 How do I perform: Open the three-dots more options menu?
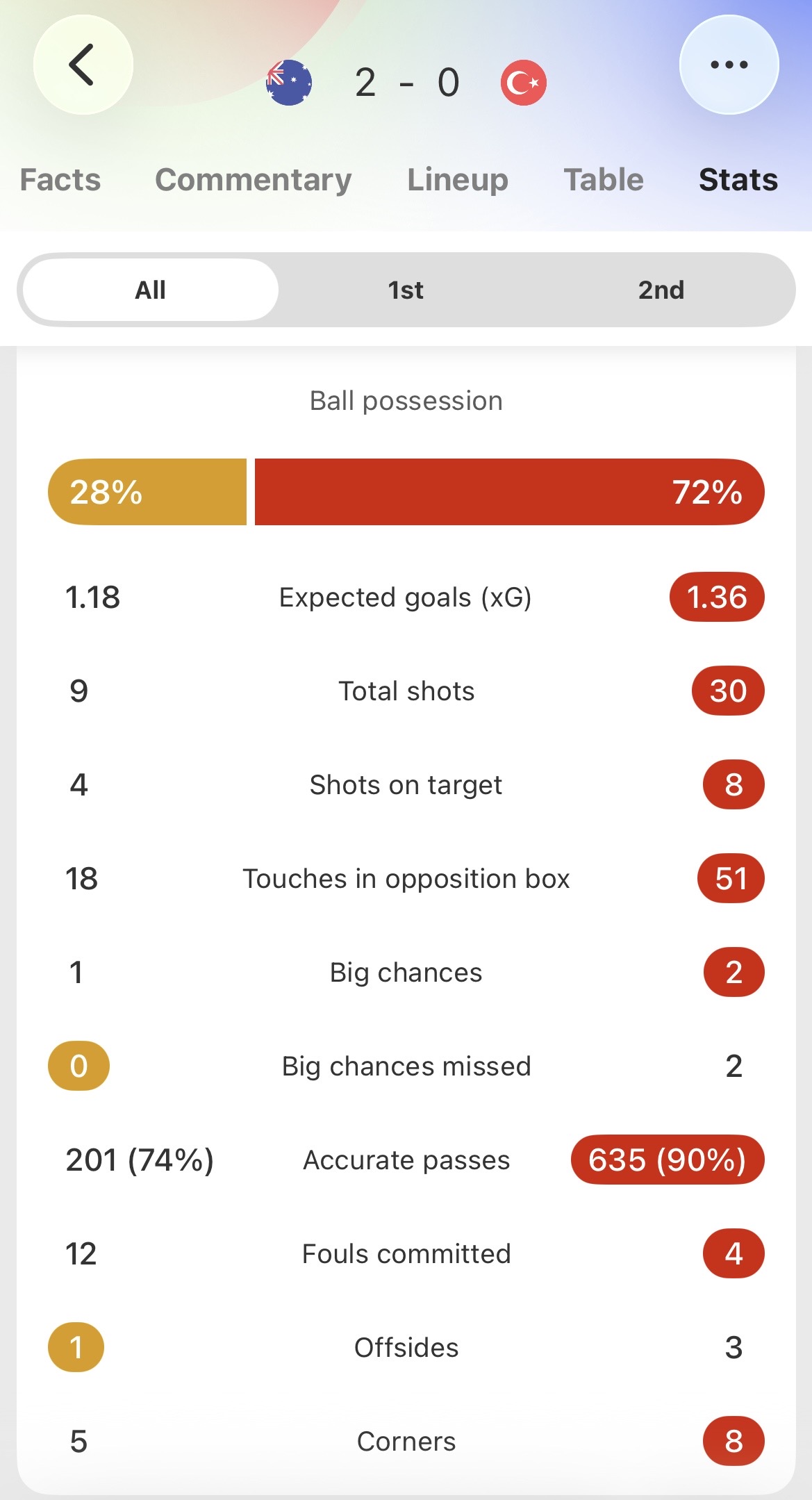click(x=729, y=65)
